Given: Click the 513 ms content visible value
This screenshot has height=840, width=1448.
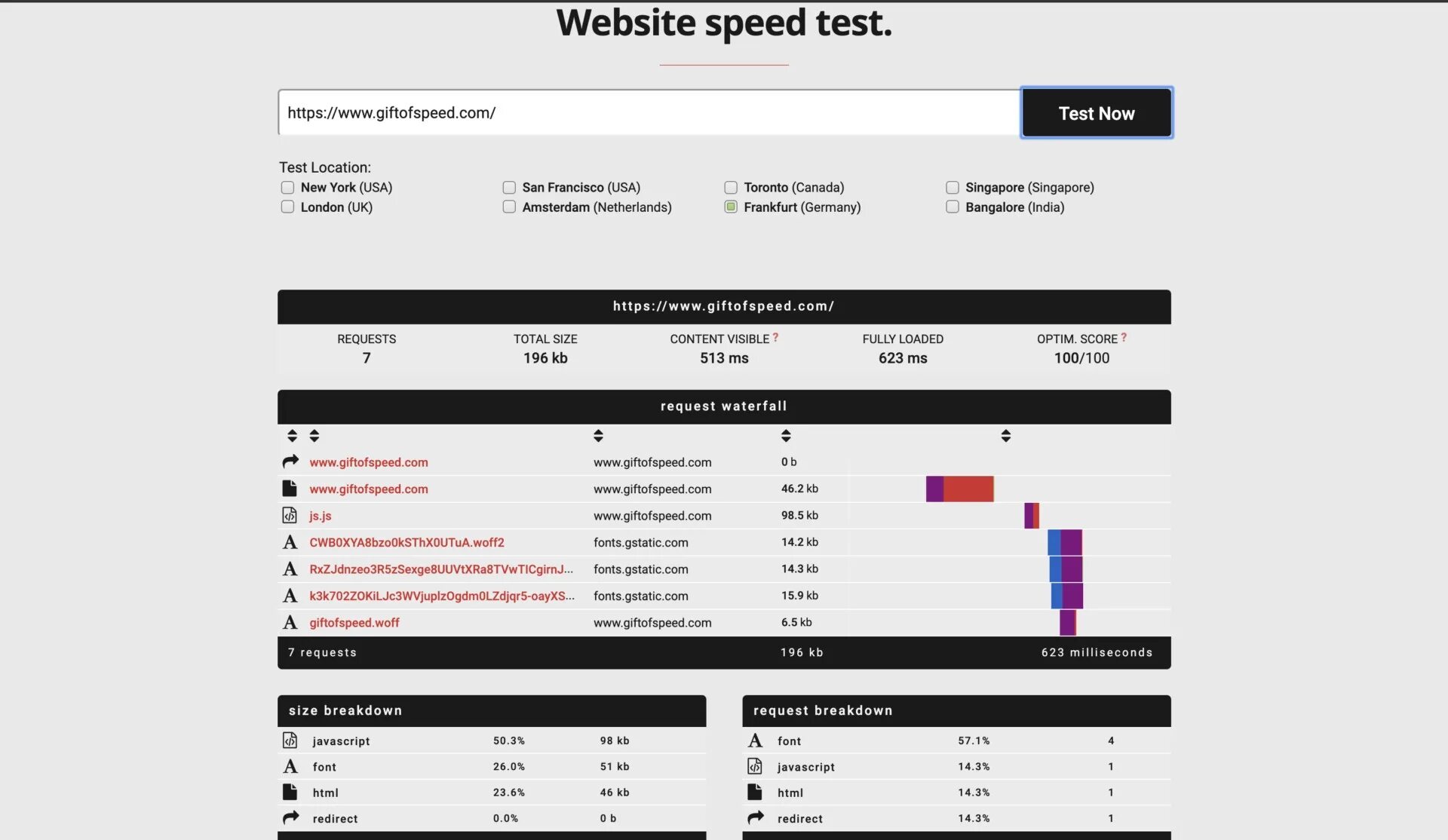Looking at the screenshot, I should pos(724,358).
